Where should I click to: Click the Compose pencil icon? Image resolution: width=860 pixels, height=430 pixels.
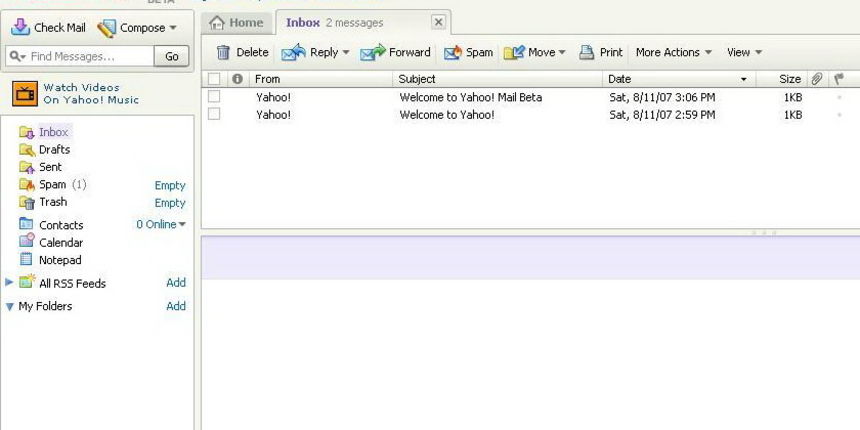coord(106,28)
